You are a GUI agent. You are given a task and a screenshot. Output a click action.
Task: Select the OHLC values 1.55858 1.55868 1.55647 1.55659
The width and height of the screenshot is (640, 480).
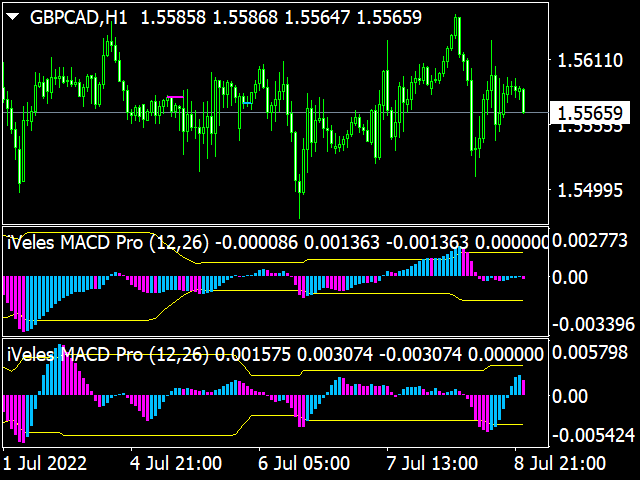(281, 18)
